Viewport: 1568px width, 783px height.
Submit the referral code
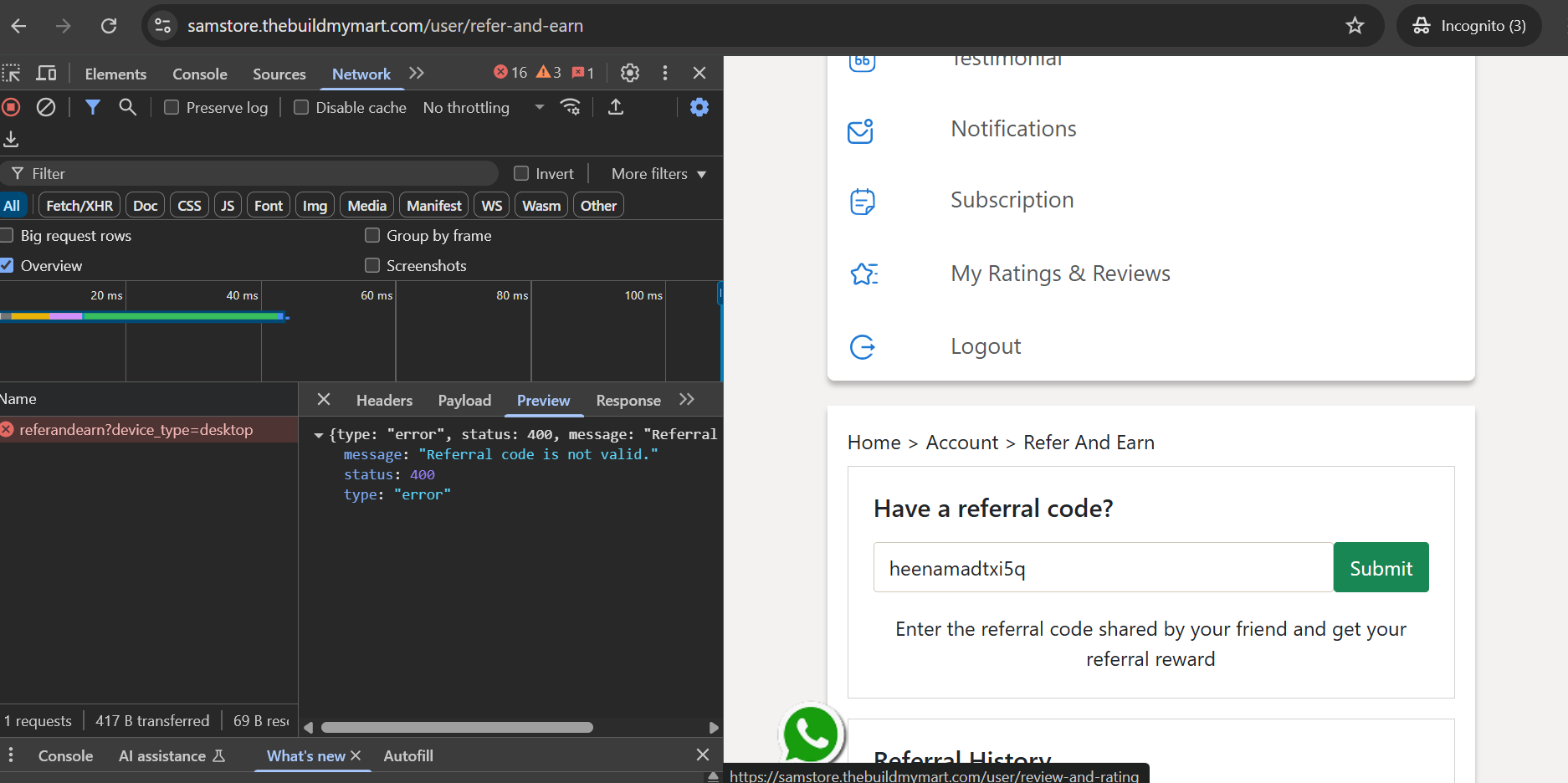[x=1381, y=568]
